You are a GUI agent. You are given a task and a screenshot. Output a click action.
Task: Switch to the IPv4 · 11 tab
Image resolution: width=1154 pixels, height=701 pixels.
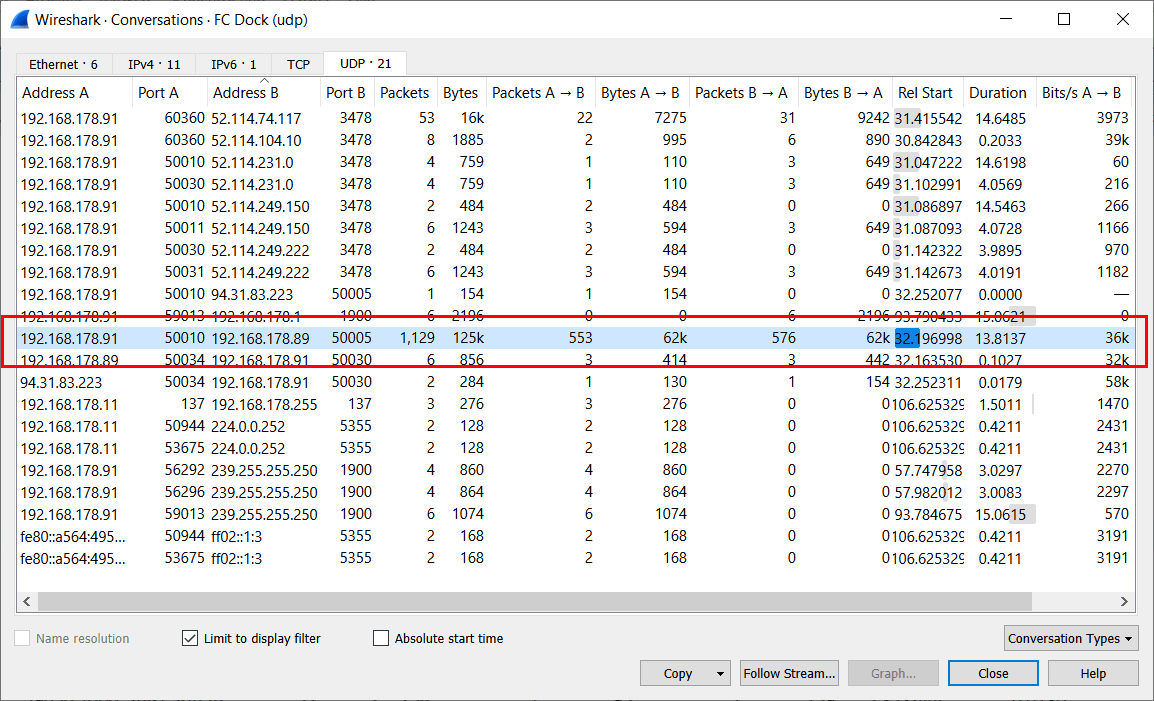point(154,64)
